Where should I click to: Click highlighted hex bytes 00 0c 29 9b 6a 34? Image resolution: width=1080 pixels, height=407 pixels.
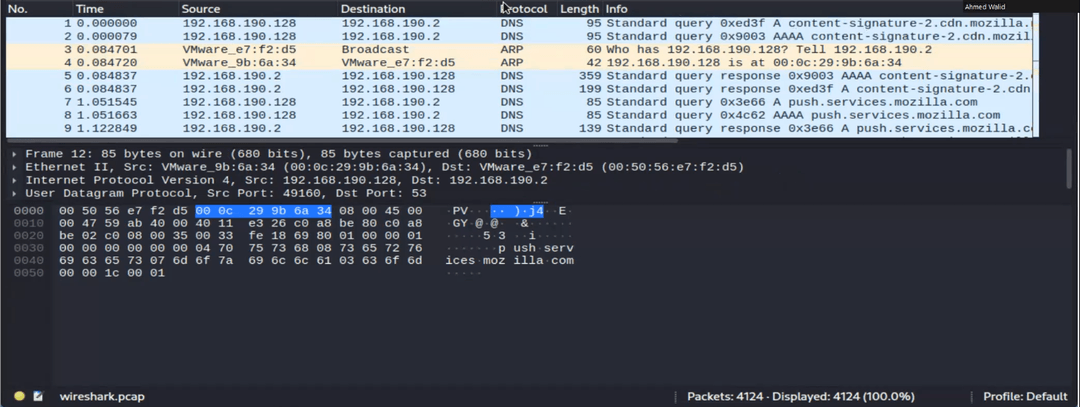264,211
